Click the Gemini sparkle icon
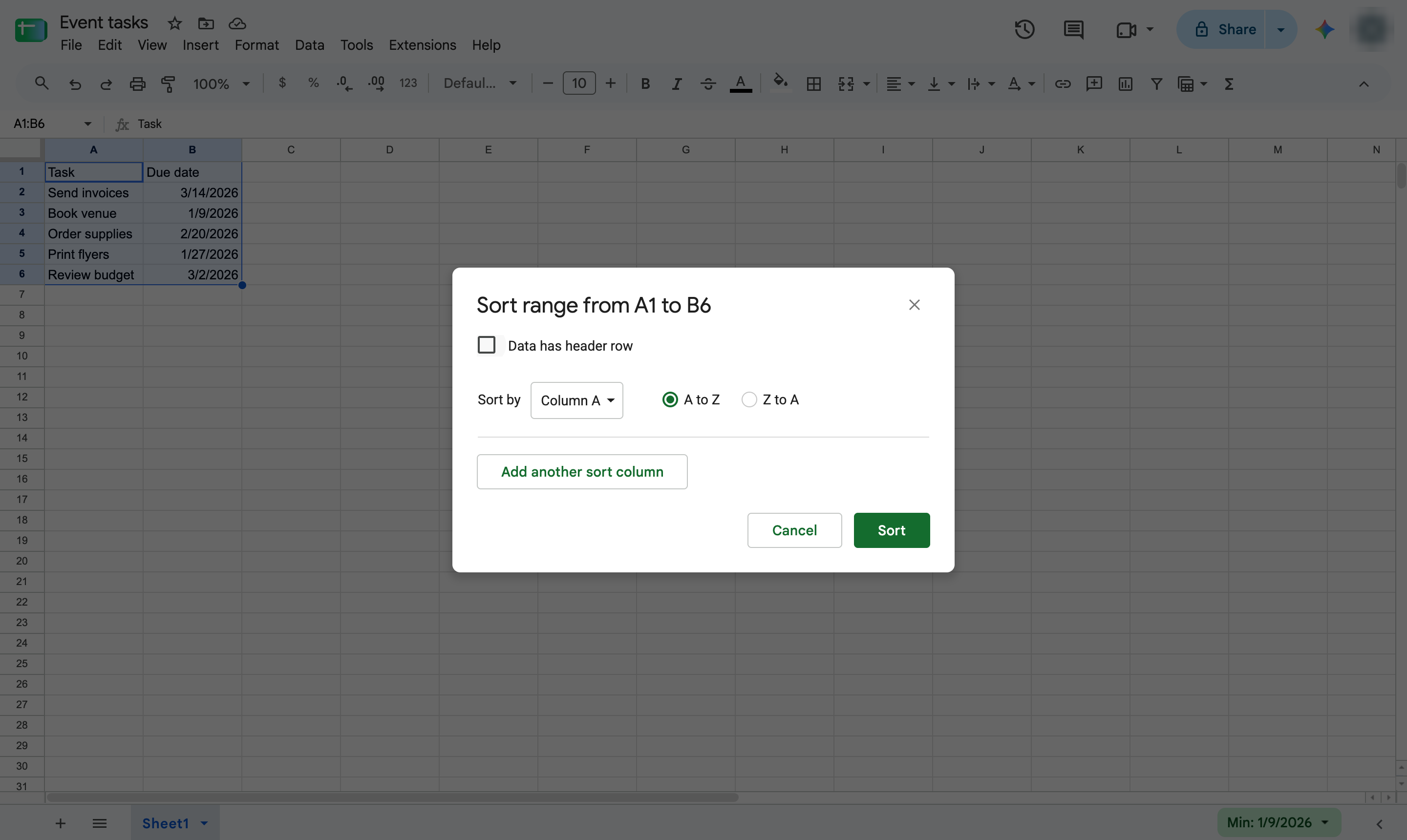Image resolution: width=1407 pixels, height=840 pixels. coord(1325,29)
